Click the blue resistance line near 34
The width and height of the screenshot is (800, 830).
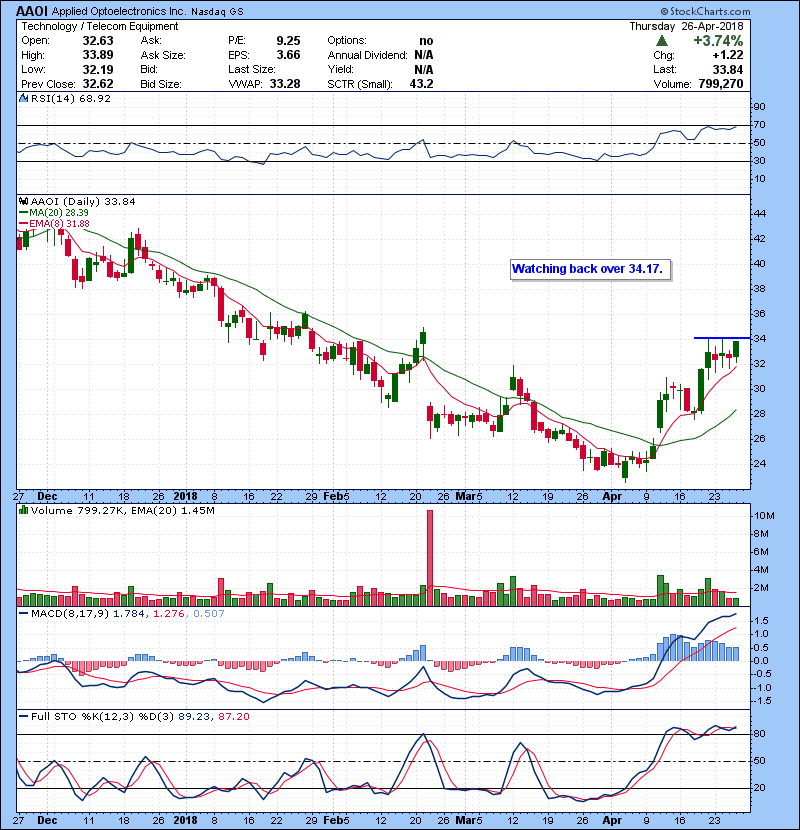722,338
